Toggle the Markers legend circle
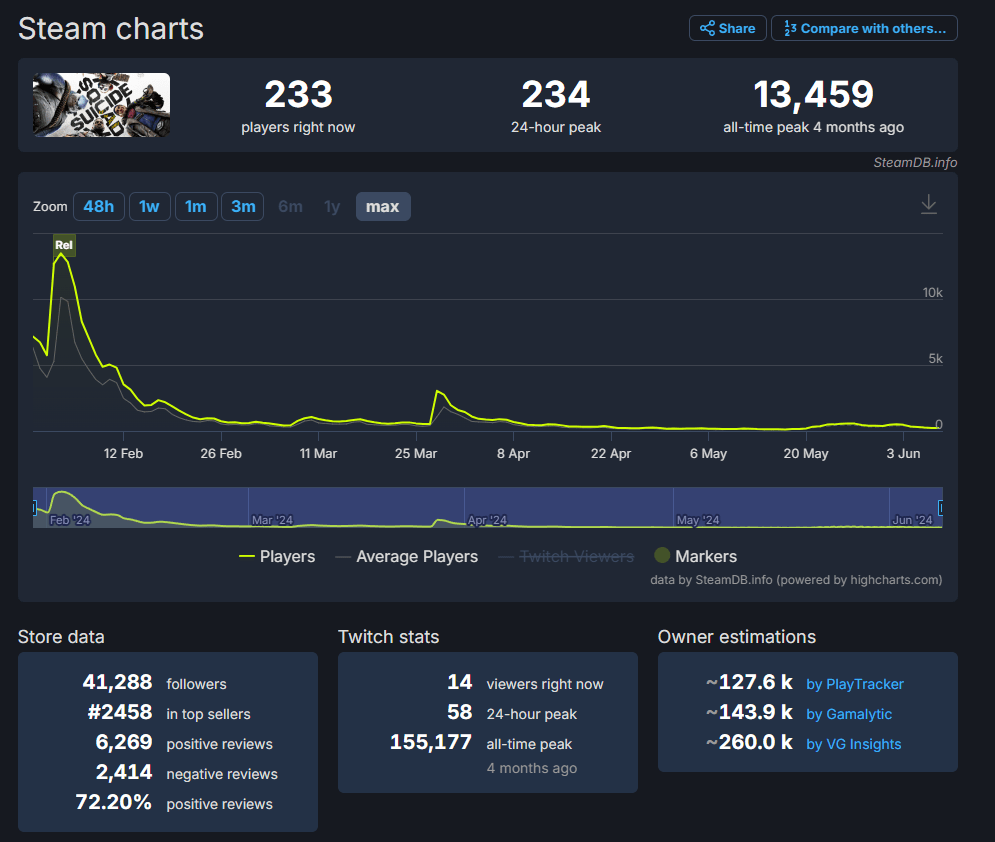Screen dimensions: 995x842 click(x=662, y=555)
